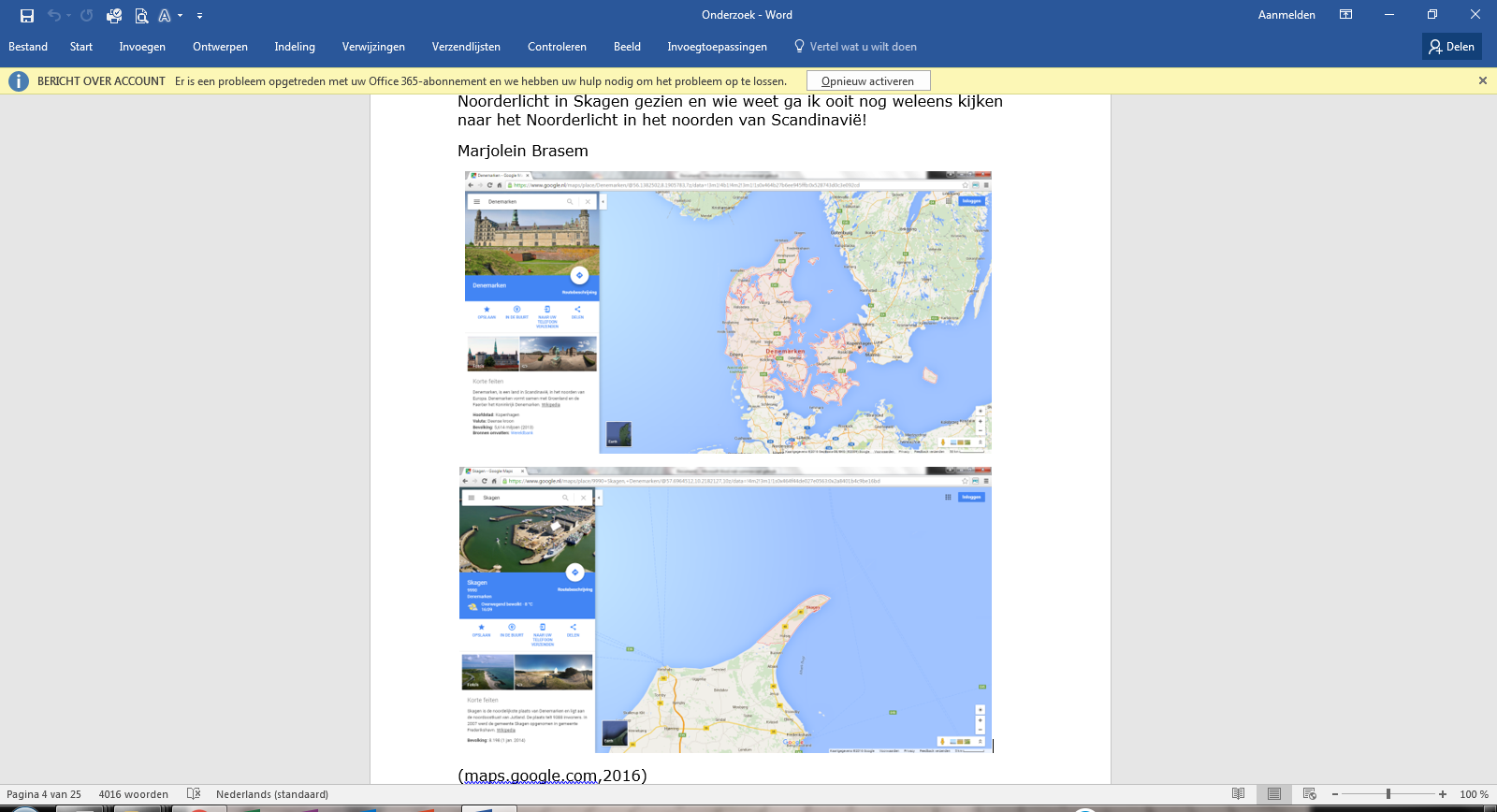This screenshot has width=1497, height=812.
Task: Switch to Read Mode view
Action: pos(1238,794)
